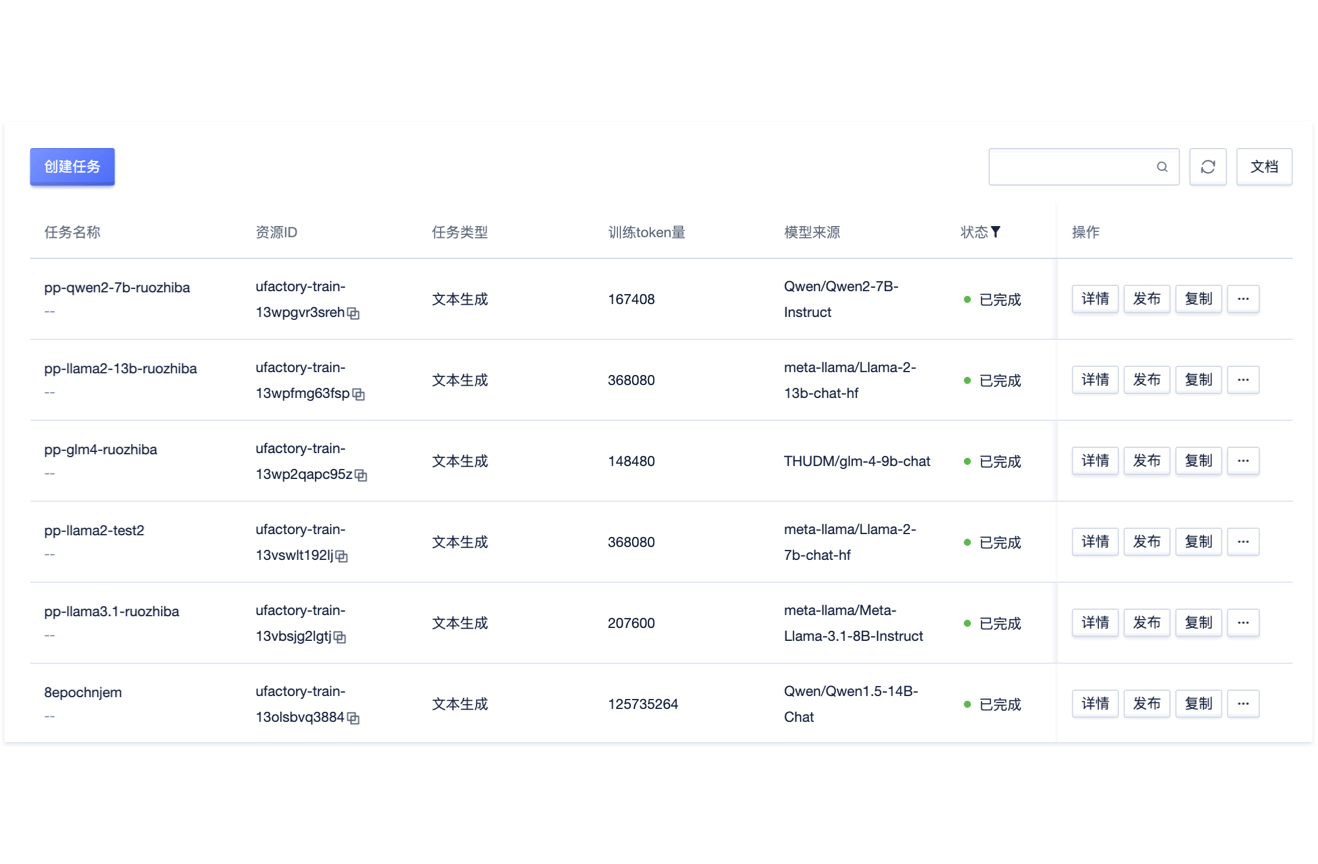Screen dimensions: 1318x864
Task: Click token count 148480
Action: [631, 461]
